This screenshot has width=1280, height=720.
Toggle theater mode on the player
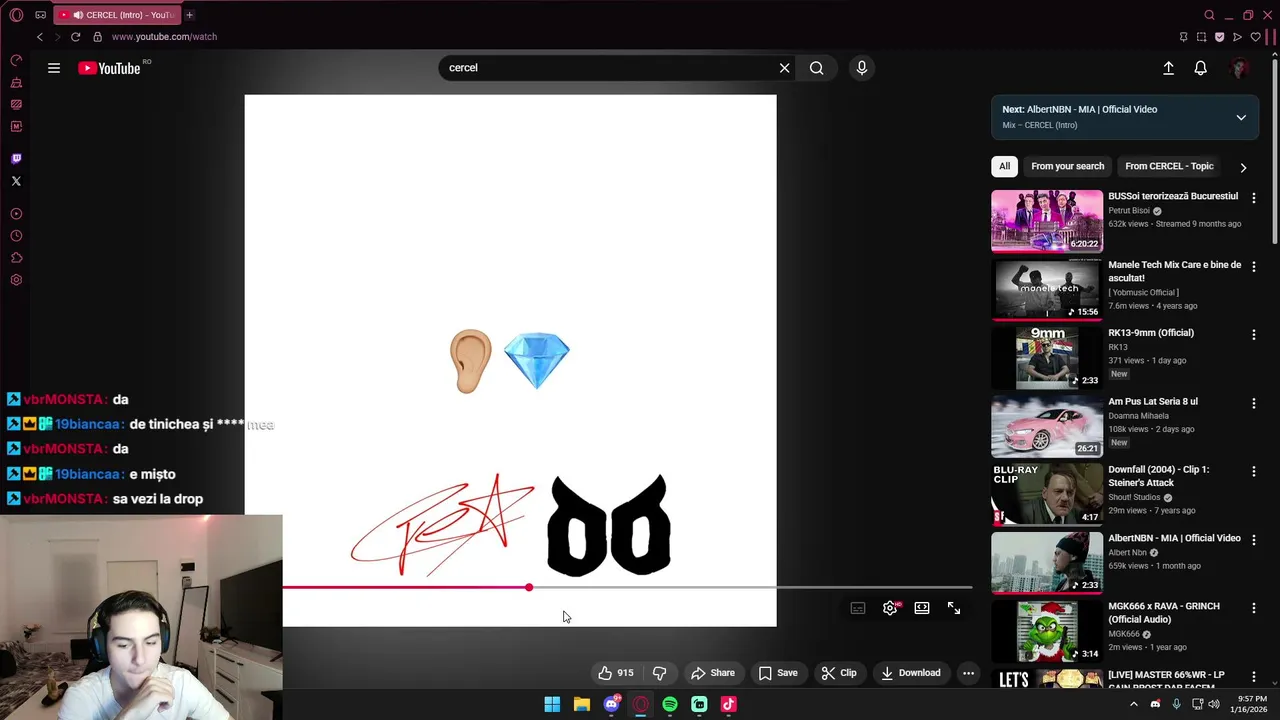tap(922, 608)
